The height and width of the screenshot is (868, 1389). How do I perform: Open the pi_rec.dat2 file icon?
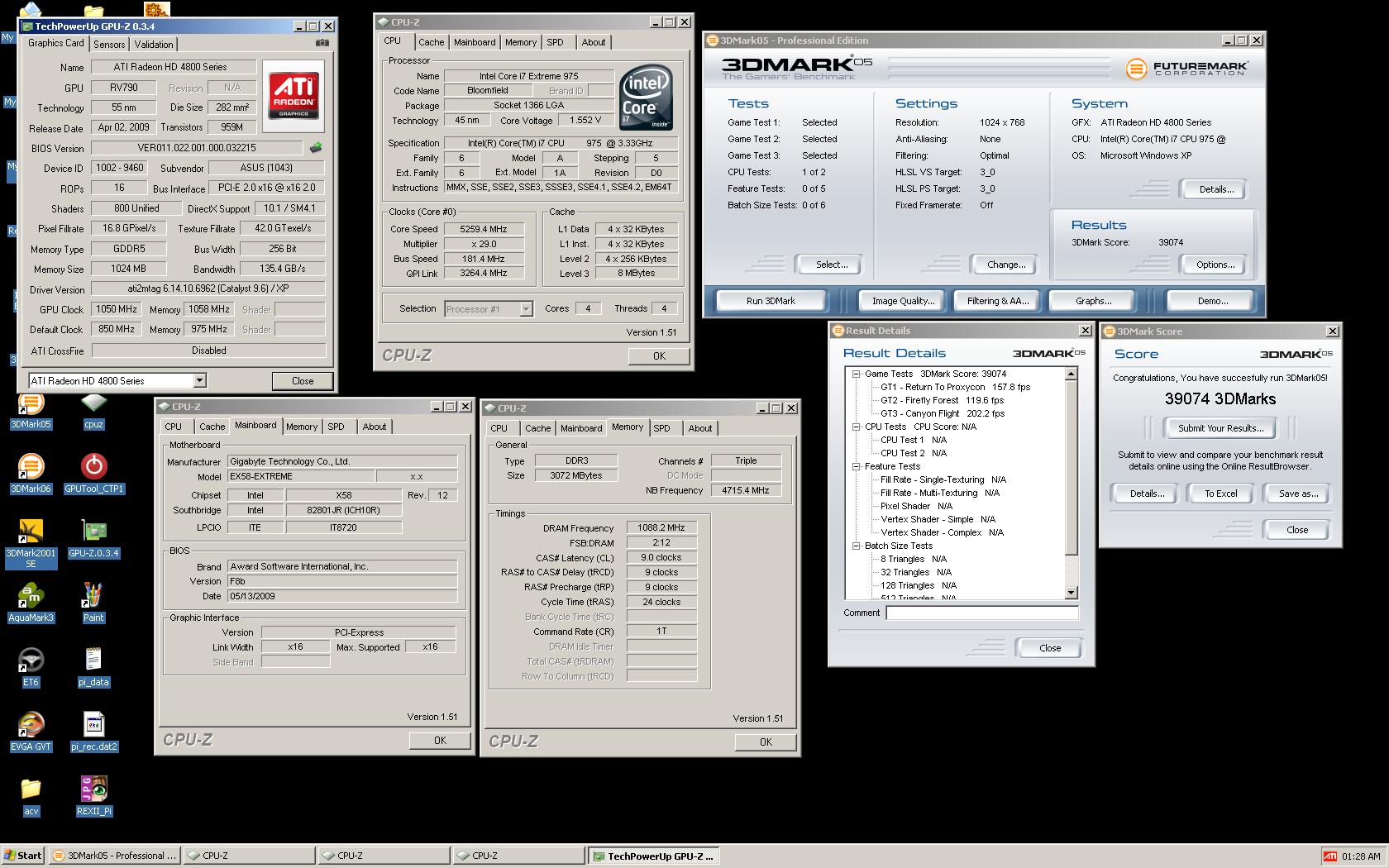coord(93,732)
